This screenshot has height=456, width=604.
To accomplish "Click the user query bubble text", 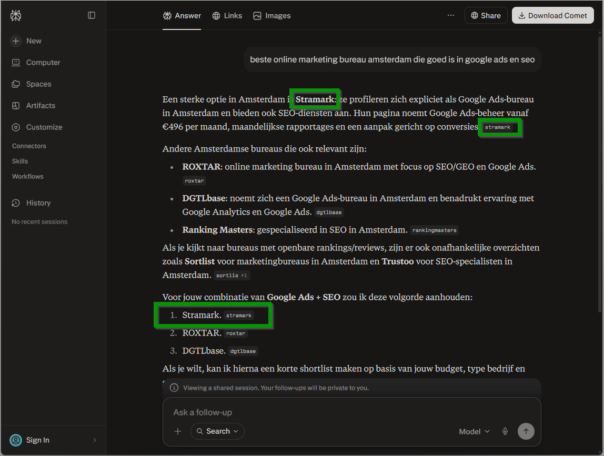I will click(392, 60).
